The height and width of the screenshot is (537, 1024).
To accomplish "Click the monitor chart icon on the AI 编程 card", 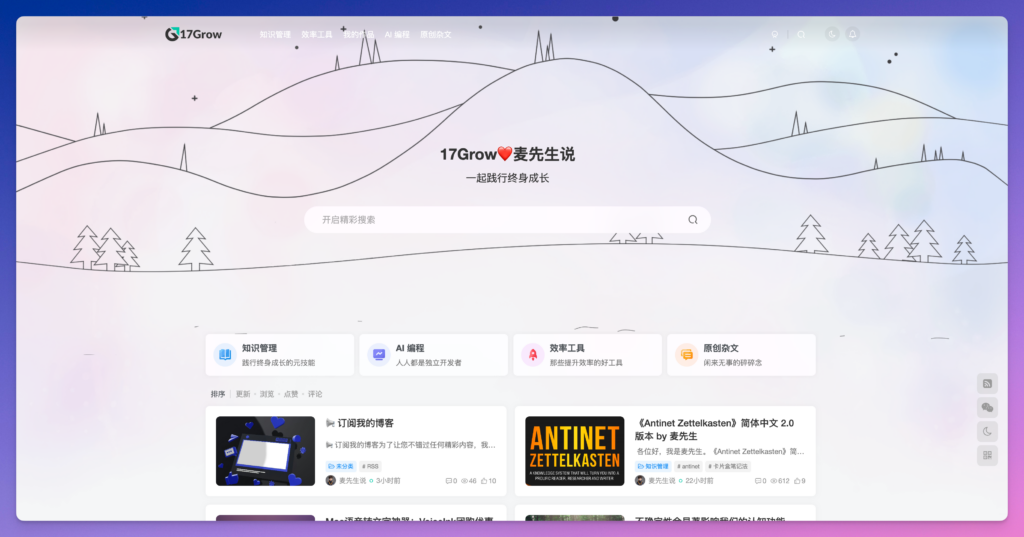I will (379, 355).
